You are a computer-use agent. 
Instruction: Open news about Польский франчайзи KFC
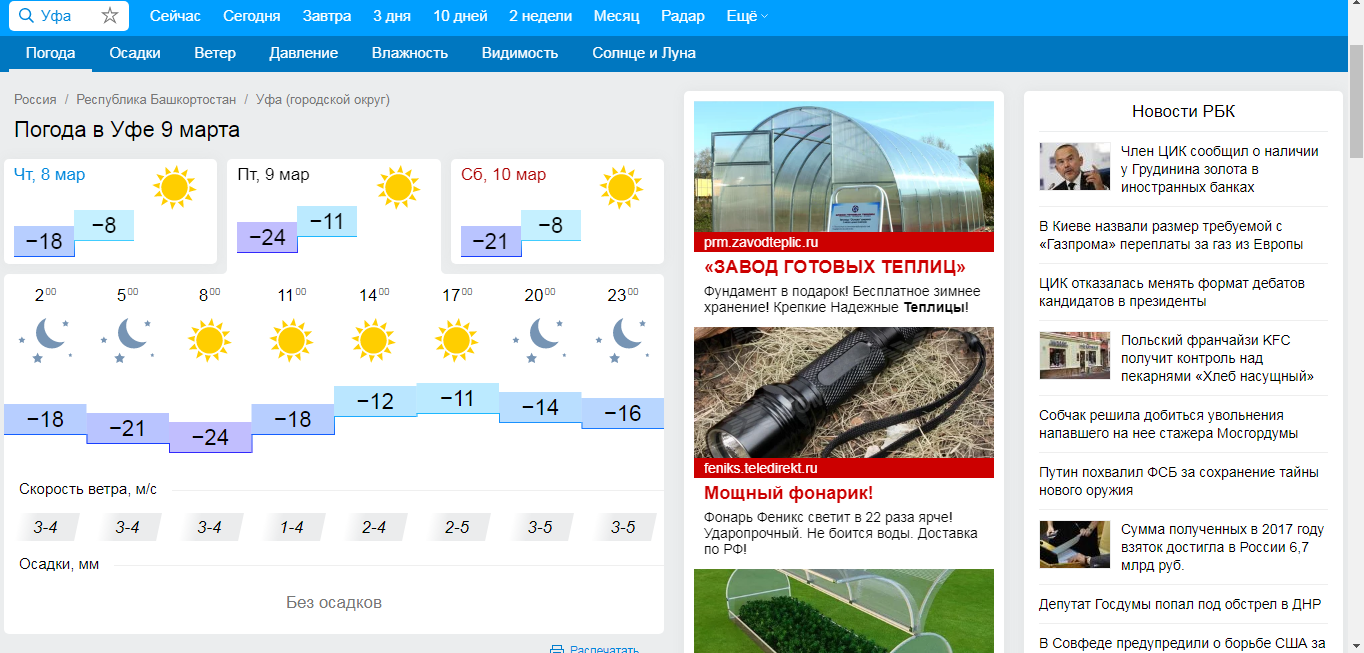click(x=1217, y=358)
